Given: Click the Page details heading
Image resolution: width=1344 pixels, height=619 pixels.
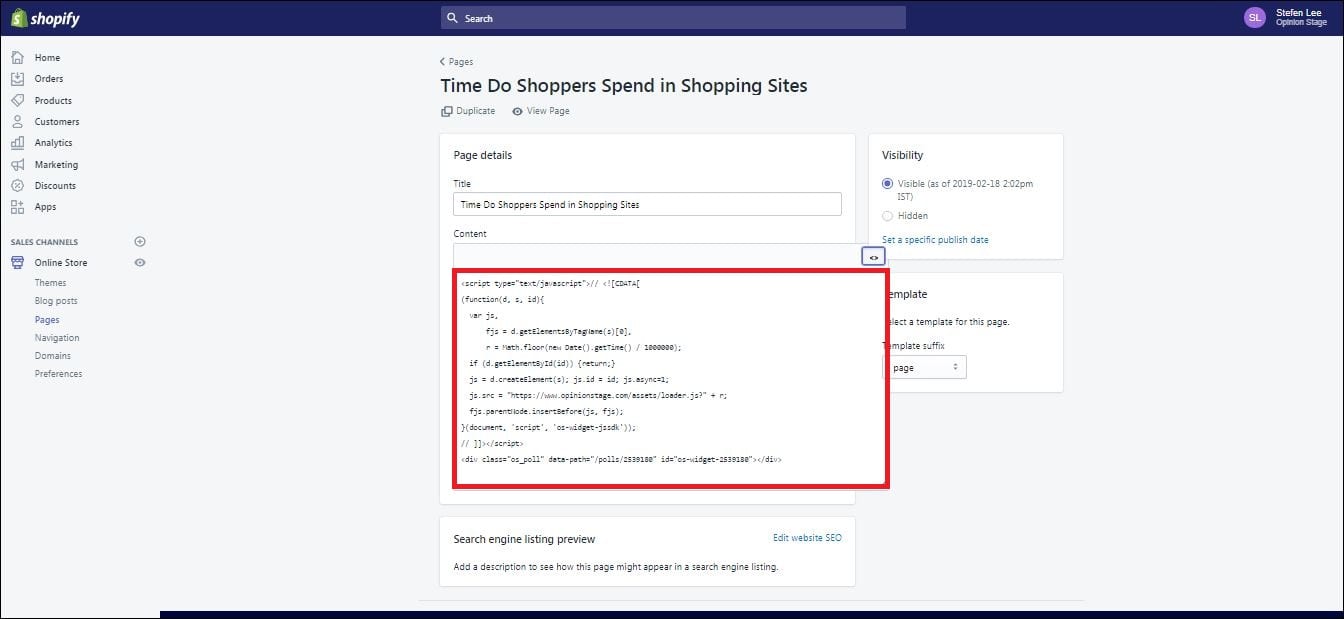Looking at the screenshot, I should click(x=483, y=155).
